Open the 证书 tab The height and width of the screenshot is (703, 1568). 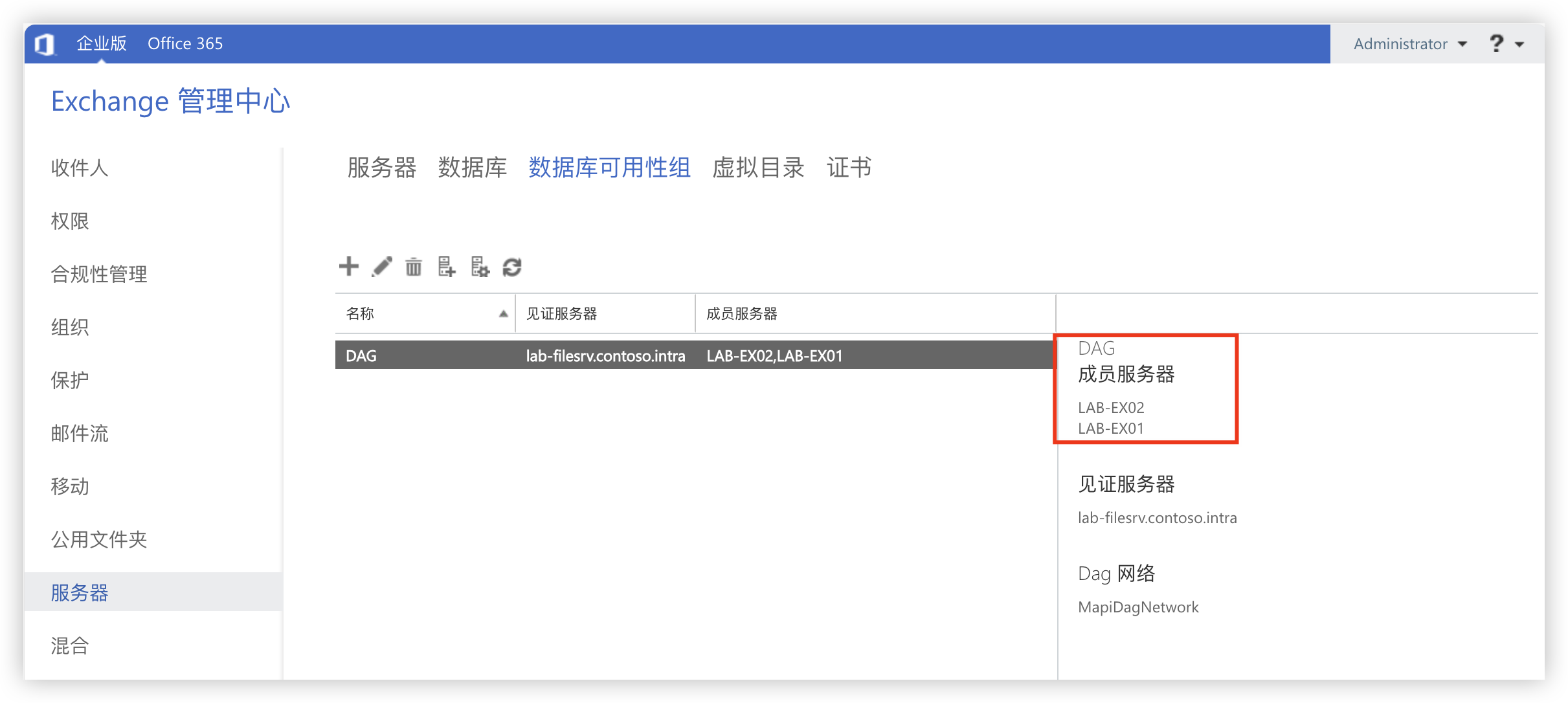[x=849, y=168]
